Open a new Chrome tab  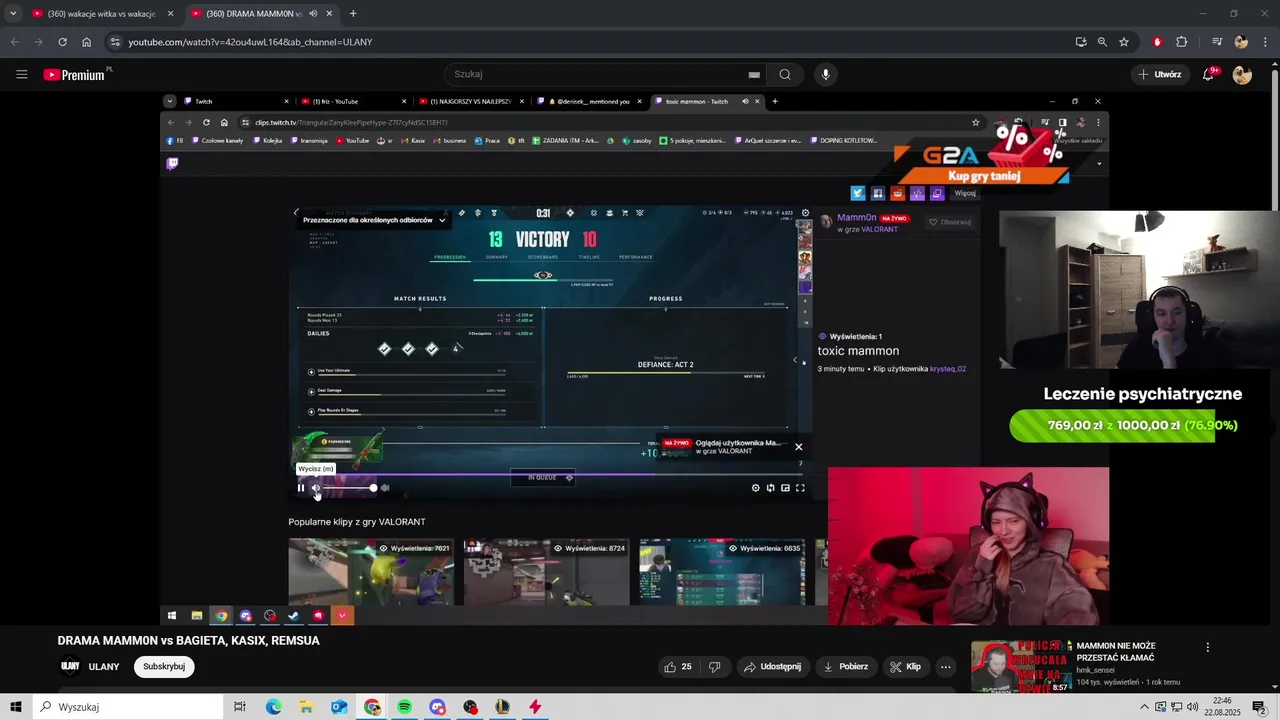(353, 14)
